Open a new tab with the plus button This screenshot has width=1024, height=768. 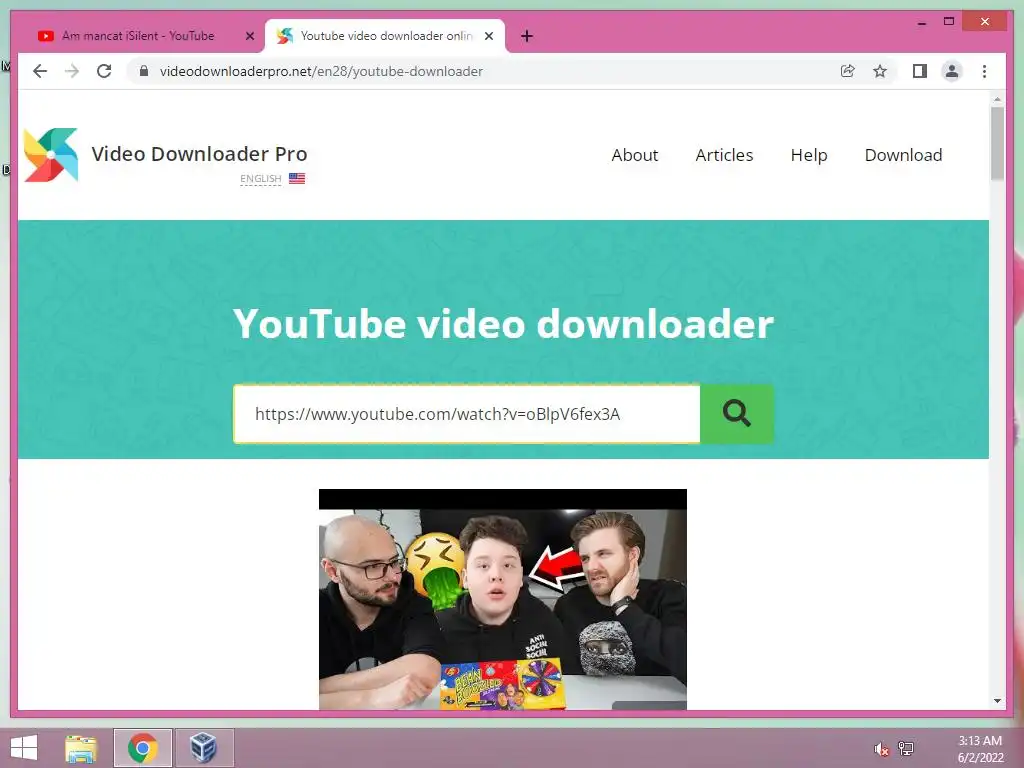527,37
